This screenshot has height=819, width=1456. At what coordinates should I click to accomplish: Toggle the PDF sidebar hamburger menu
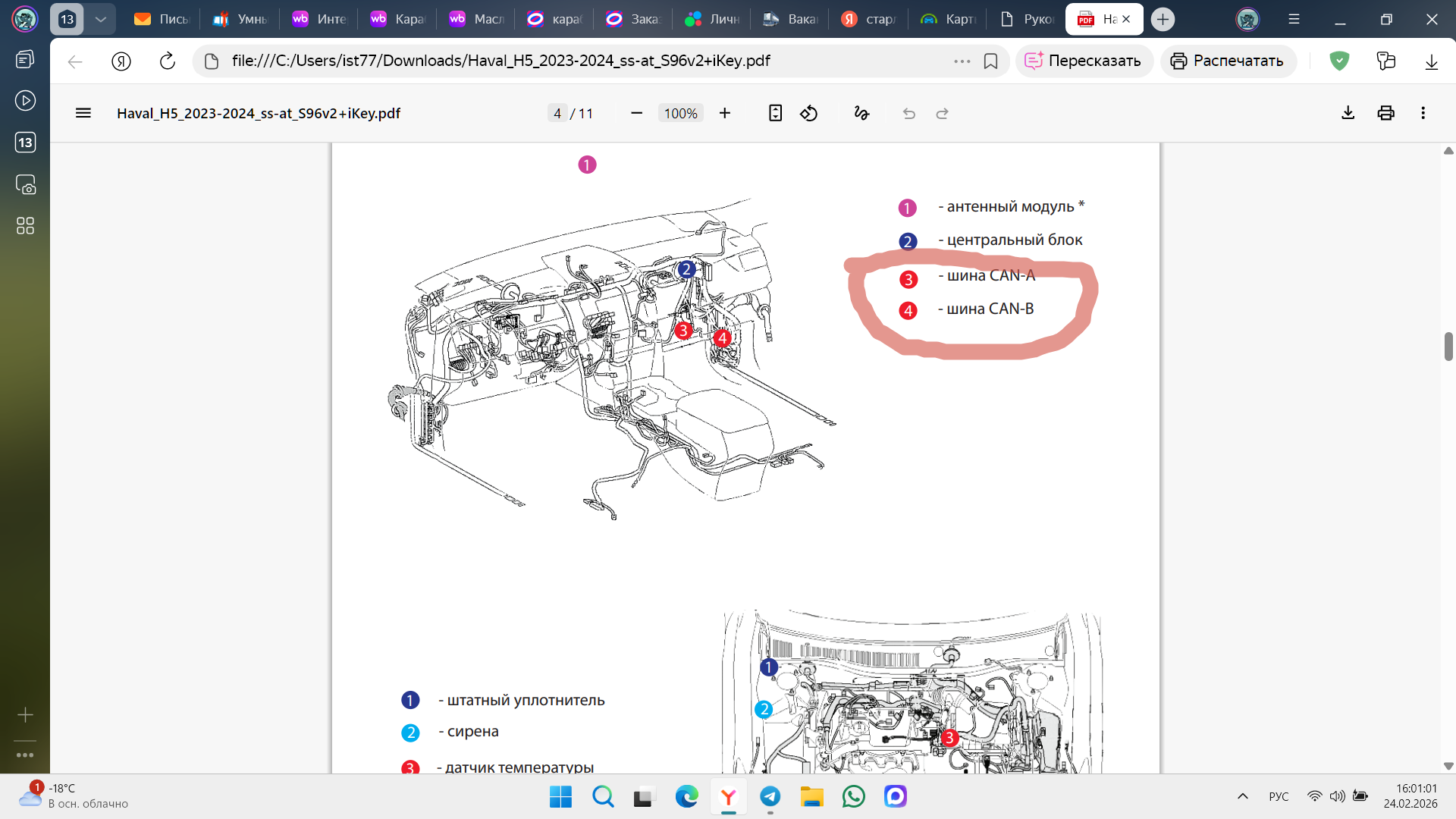click(x=83, y=114)
